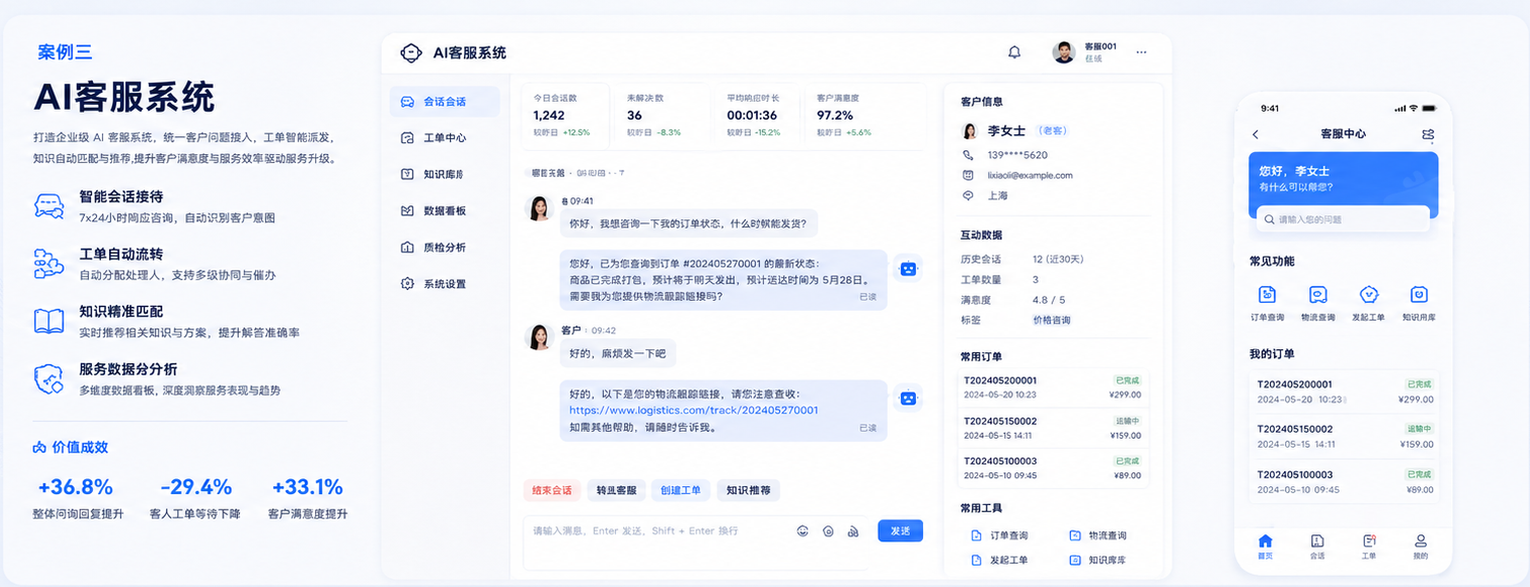The height and width of the screenshot is (587, 1530).
Task: Click the 知识推荐 button
Action: (748, 490)
